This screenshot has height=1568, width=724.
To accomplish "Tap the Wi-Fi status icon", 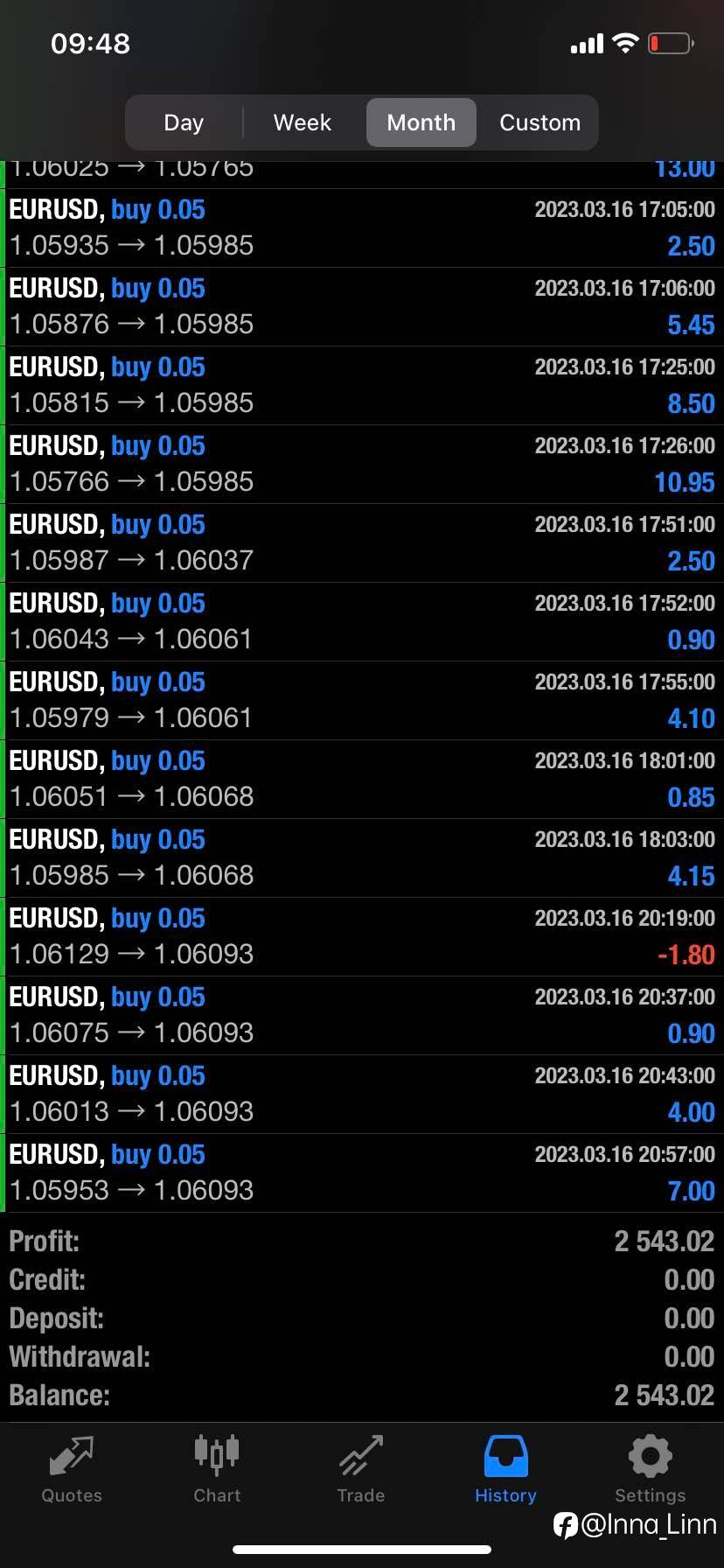I will (625, 43).
